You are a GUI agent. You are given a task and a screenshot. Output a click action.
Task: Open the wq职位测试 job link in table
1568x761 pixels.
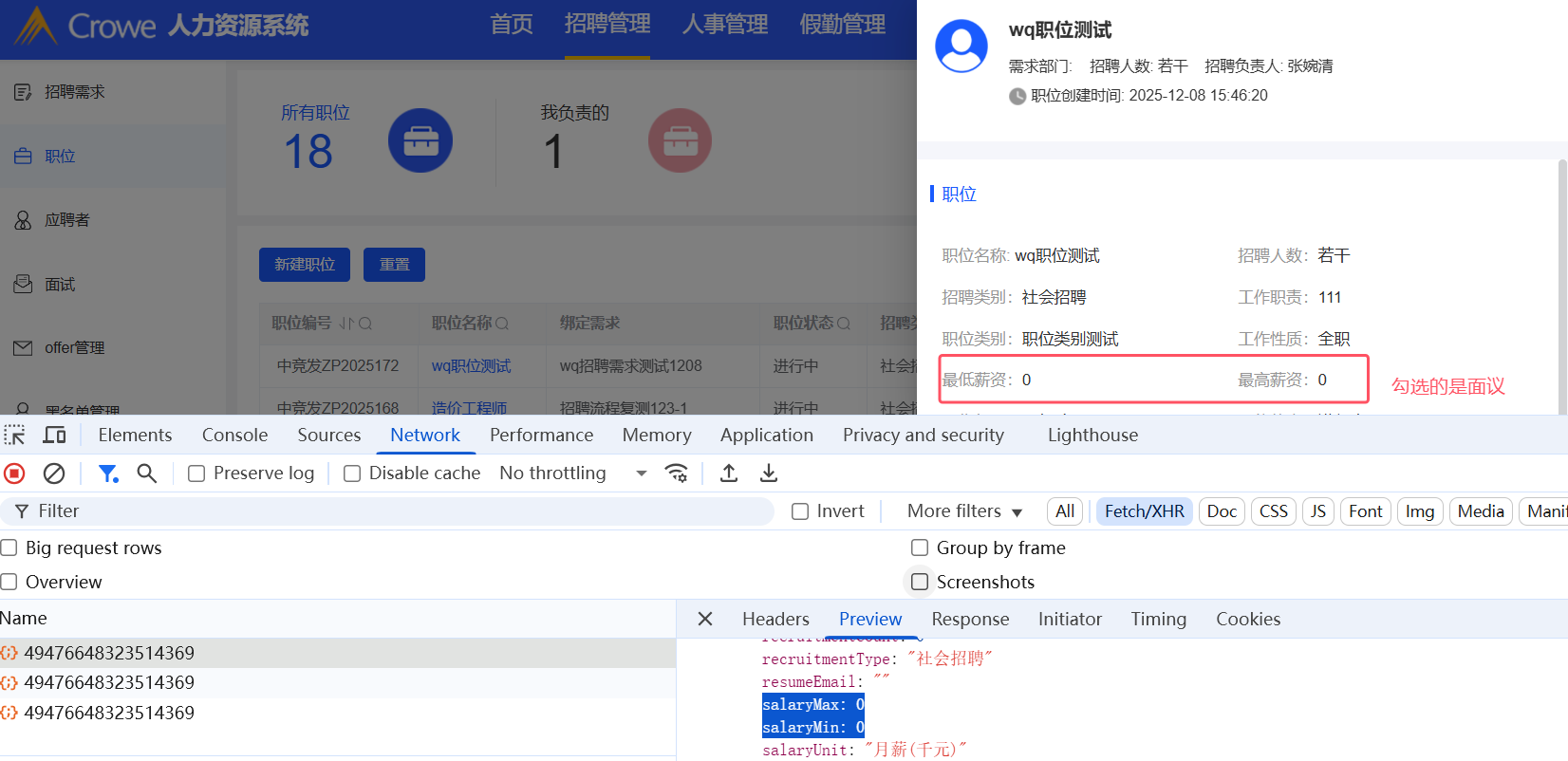(x=471, y=366)
